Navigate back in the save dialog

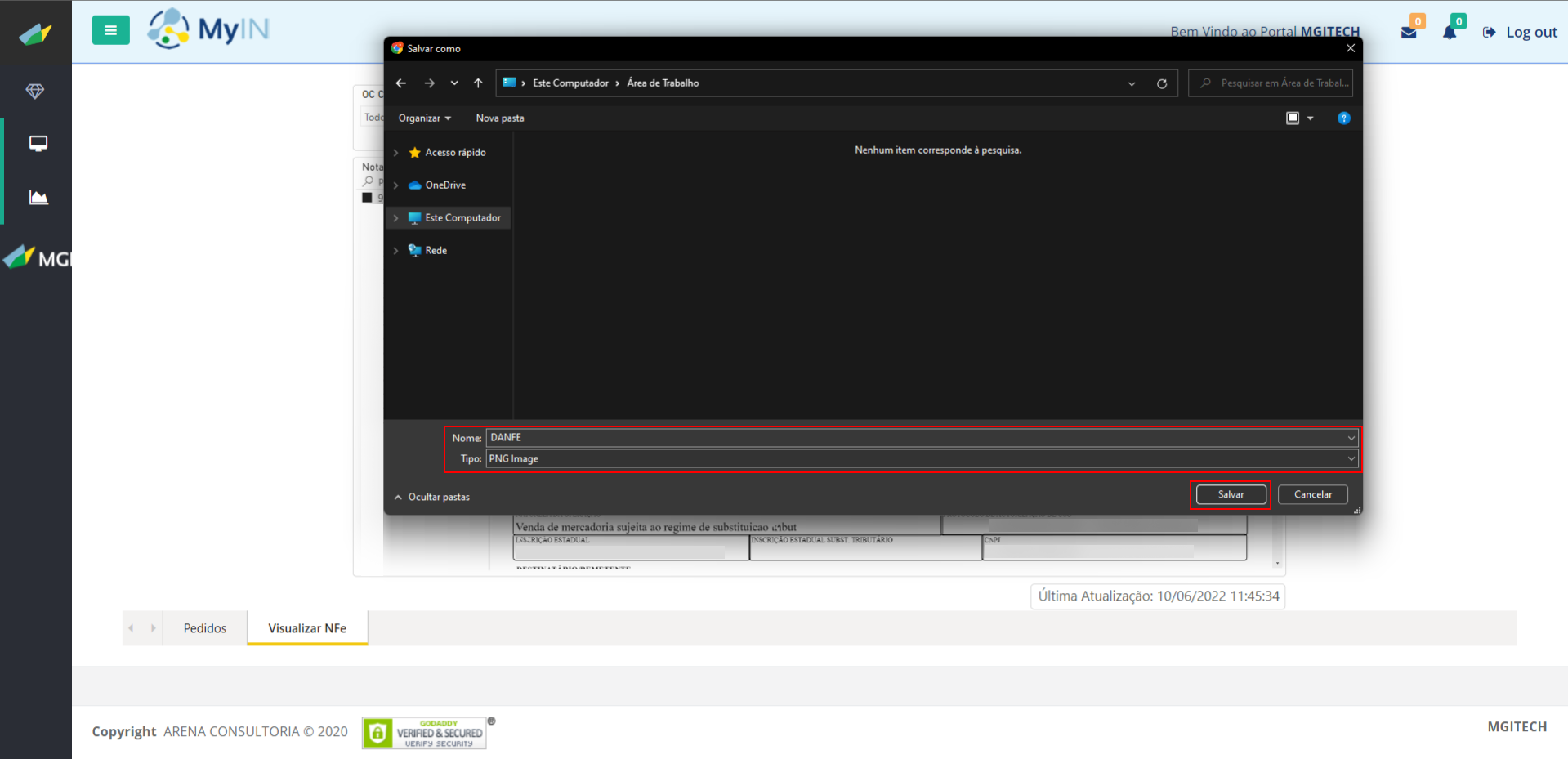pos(400,83)
